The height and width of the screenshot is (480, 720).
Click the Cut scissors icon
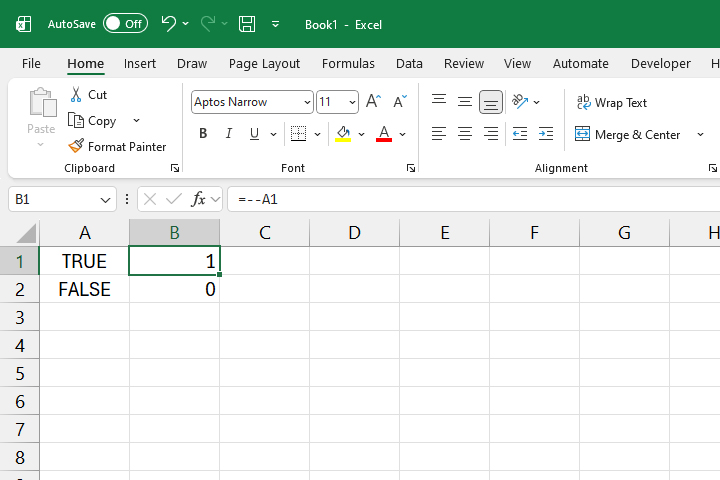[76, 94]
